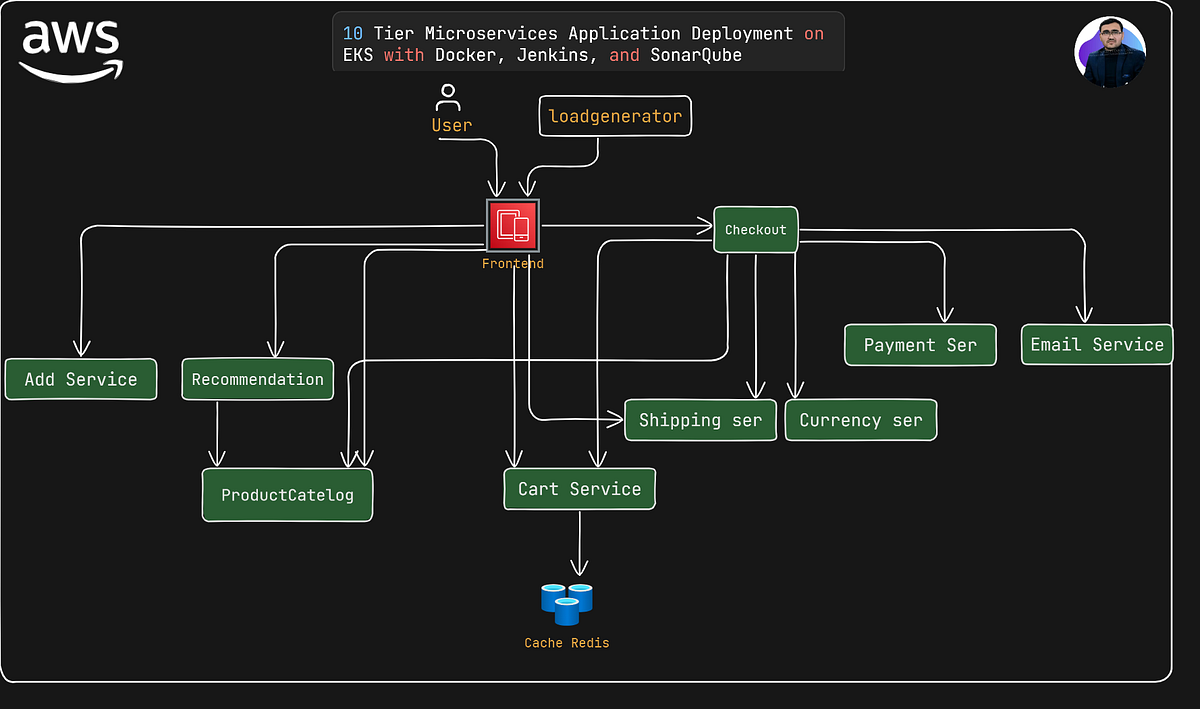Open the Checkout service box
This screenshot has width=1200, height=709.
pos(755,229)
